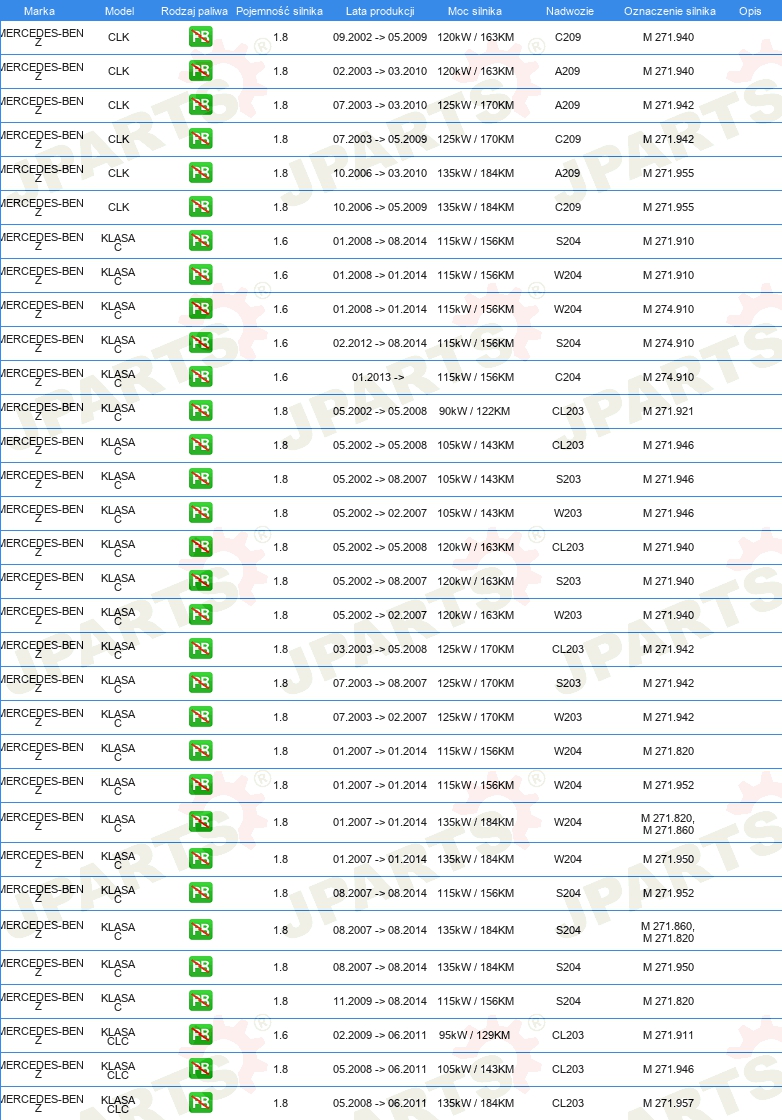Viewport: 782px width, 1120px height.
Task: Select the cell M 271.820, M 271.860
Action: (668, 824)
